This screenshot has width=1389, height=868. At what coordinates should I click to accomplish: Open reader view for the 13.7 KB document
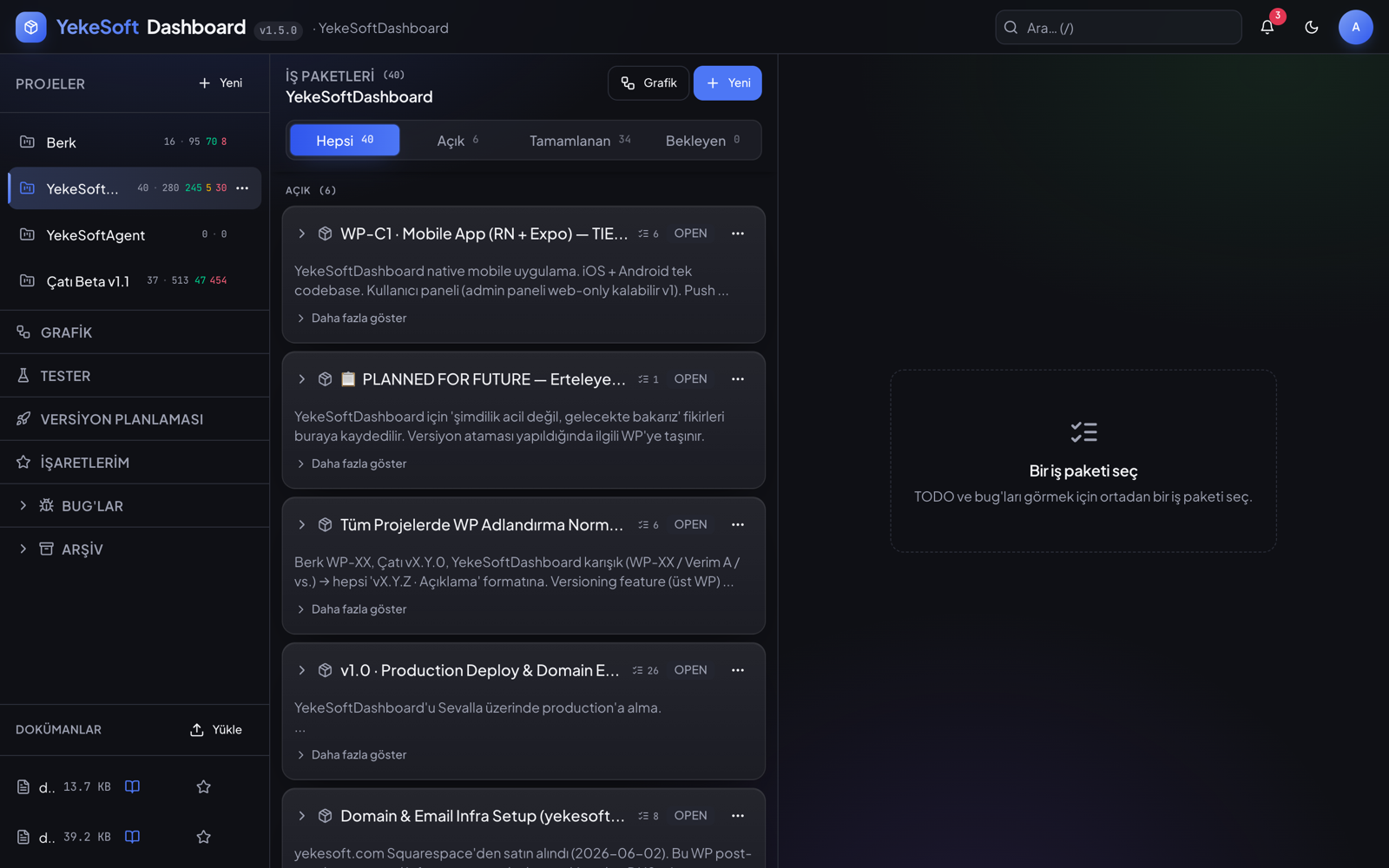coord(132,786)
